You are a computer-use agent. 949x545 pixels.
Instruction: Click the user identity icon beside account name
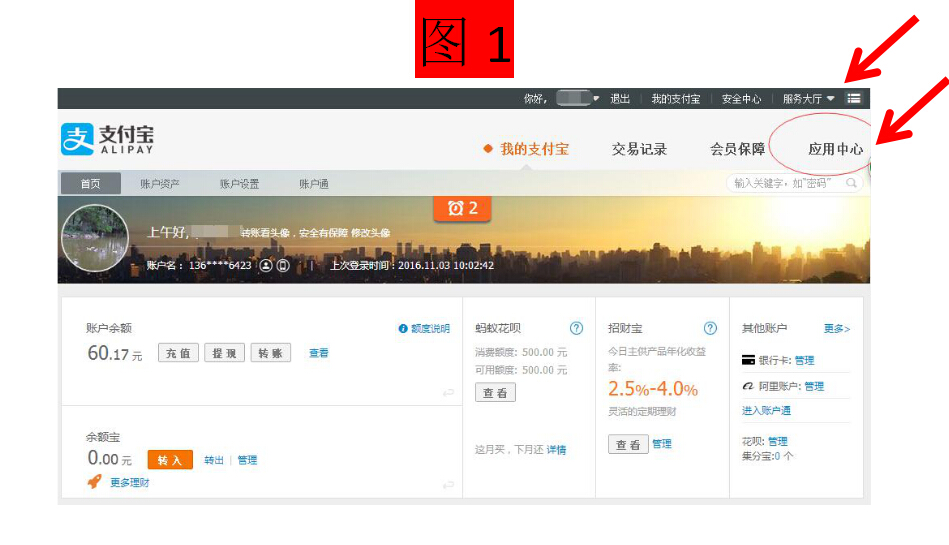(x=266, y=265)
